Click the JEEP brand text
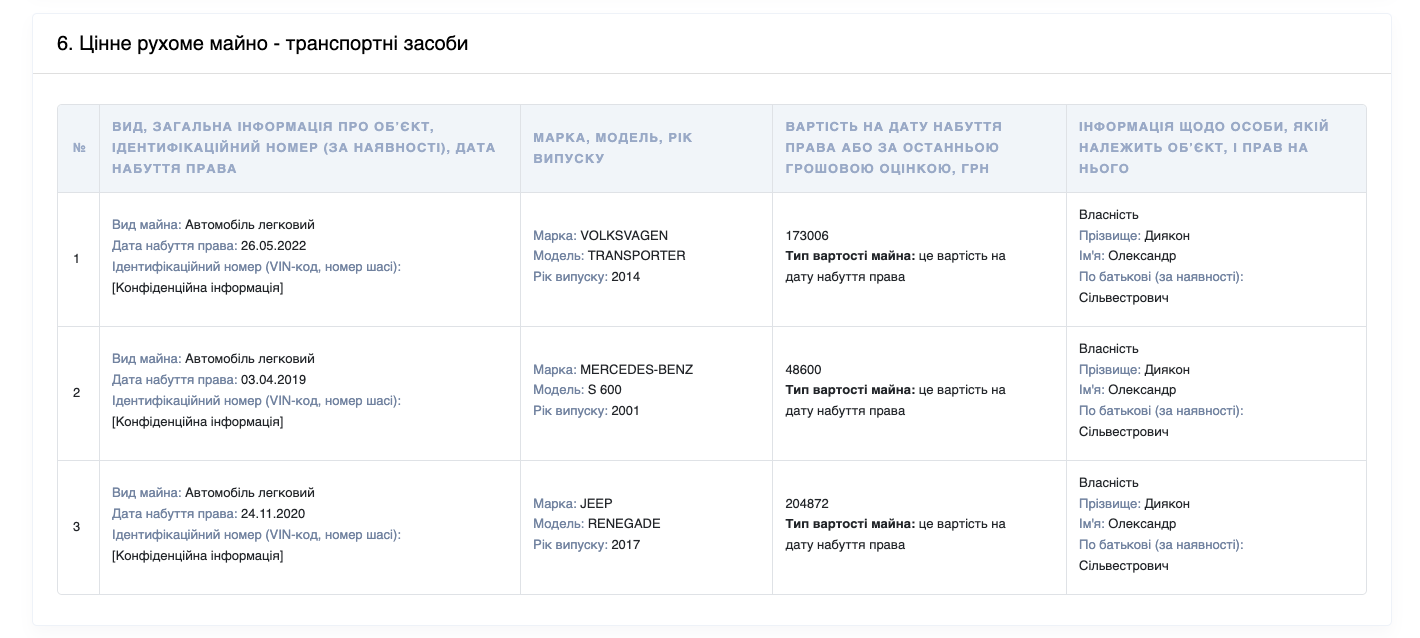Viewport: 1420px width, 638px height. (x=596, y=503)
